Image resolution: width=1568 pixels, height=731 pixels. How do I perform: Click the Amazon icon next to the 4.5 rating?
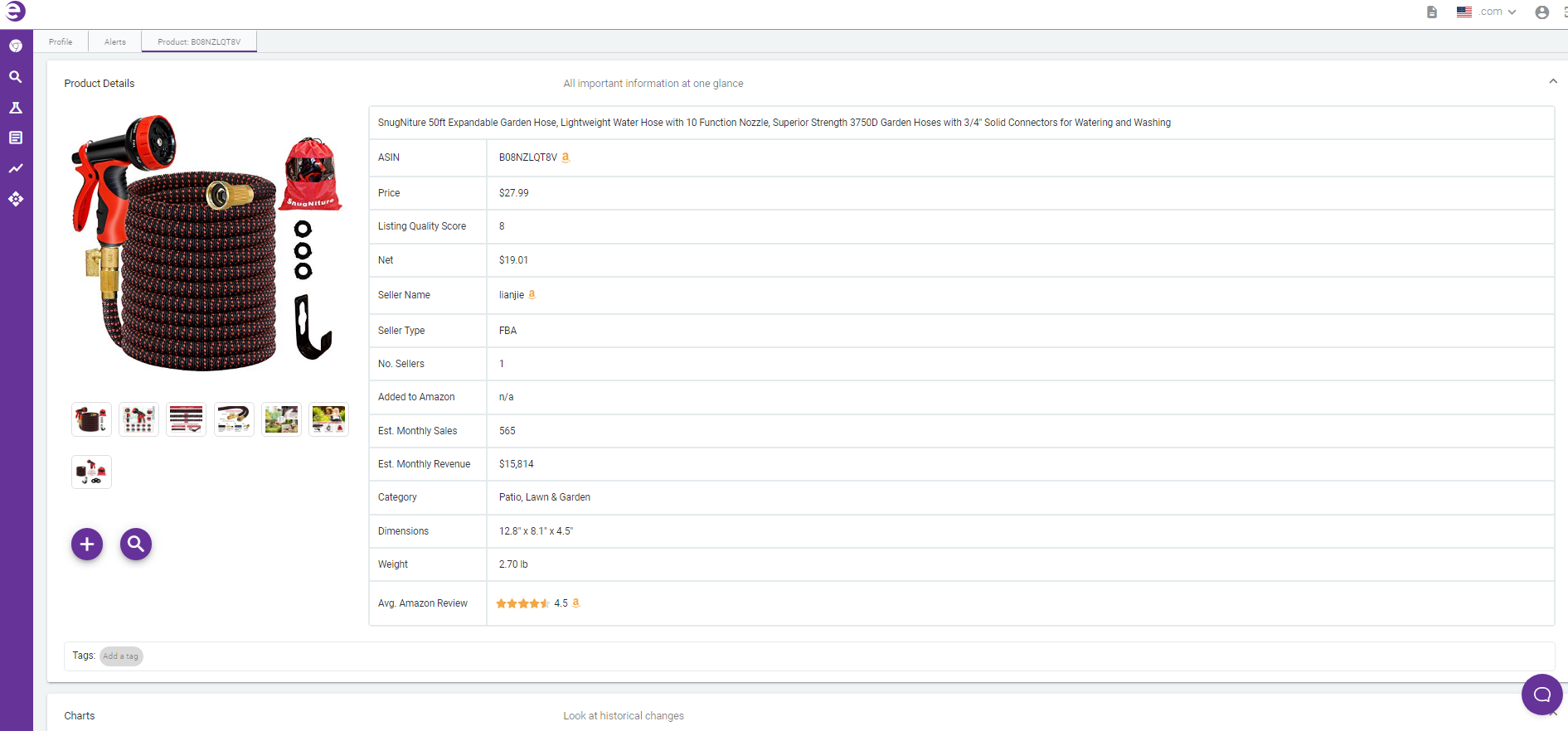click(576, 603)
